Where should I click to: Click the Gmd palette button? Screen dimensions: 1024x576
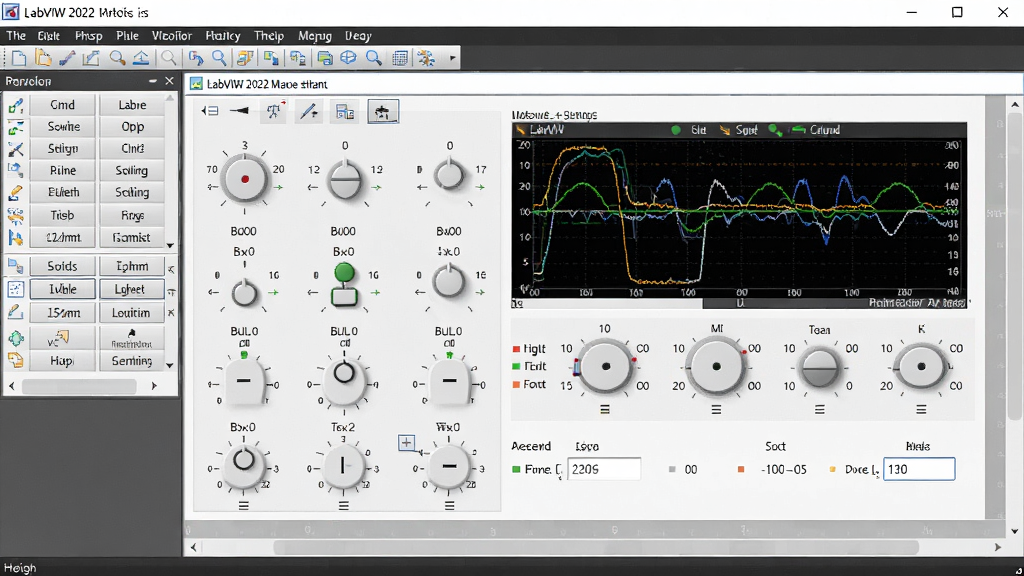63,105
